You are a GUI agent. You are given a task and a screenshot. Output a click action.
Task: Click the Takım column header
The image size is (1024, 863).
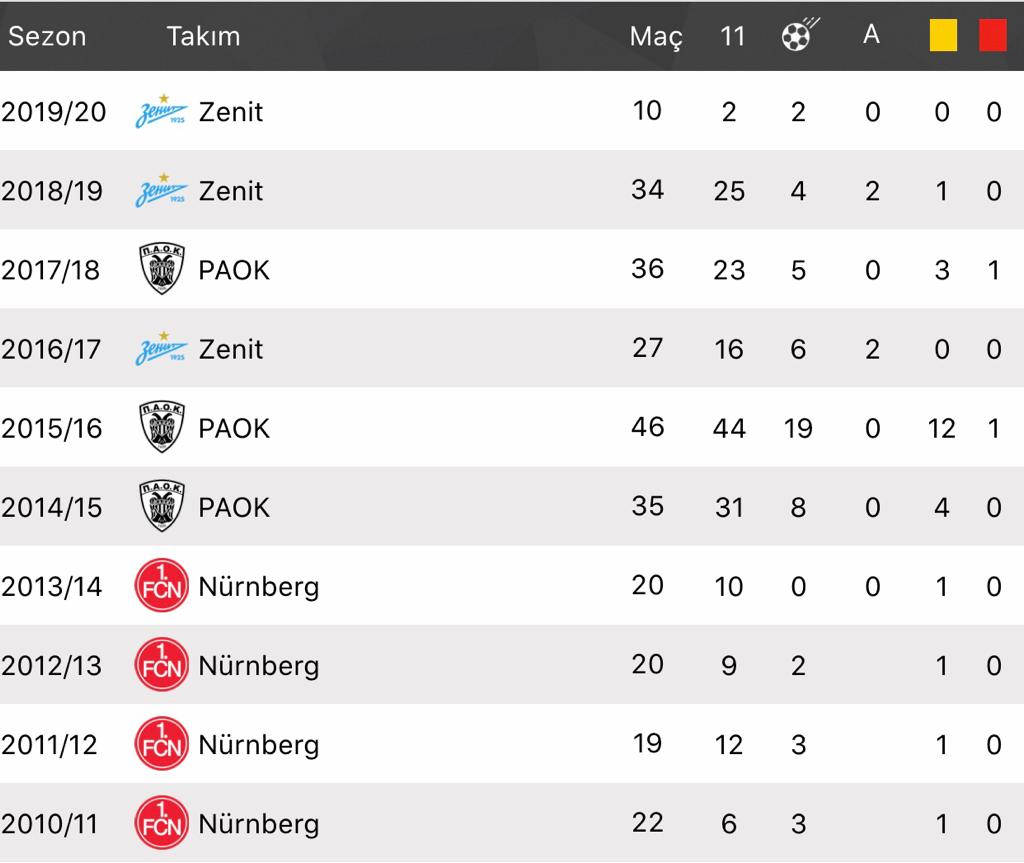(203, 36)
